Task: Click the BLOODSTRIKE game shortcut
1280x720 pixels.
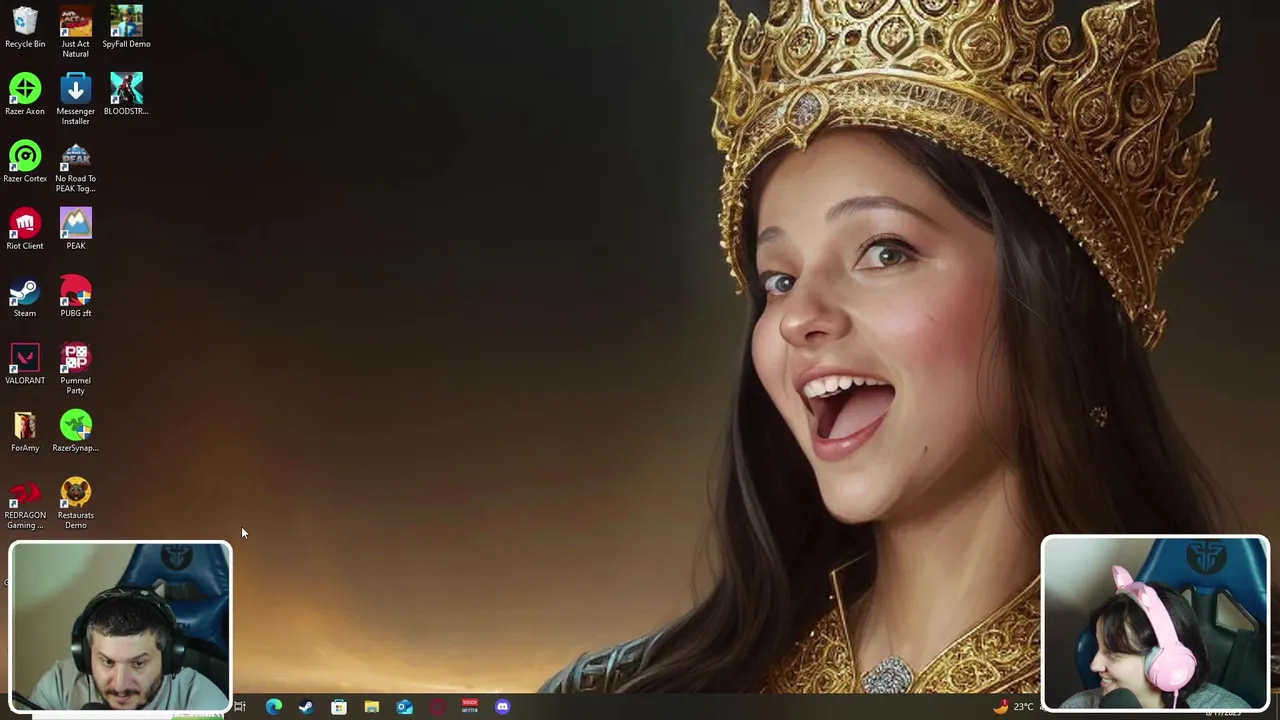Action: click(126, 94)
